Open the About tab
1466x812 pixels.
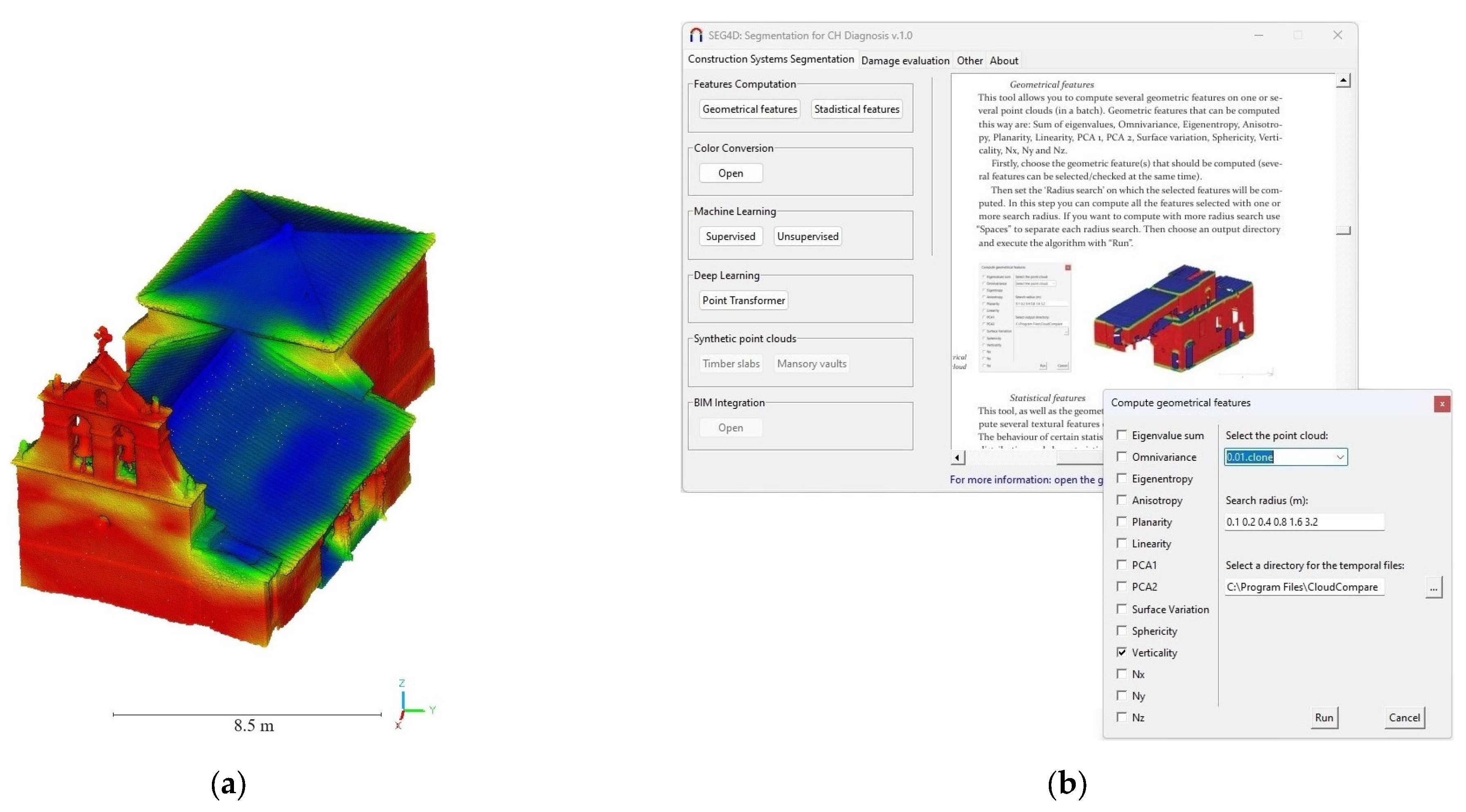1003,61
